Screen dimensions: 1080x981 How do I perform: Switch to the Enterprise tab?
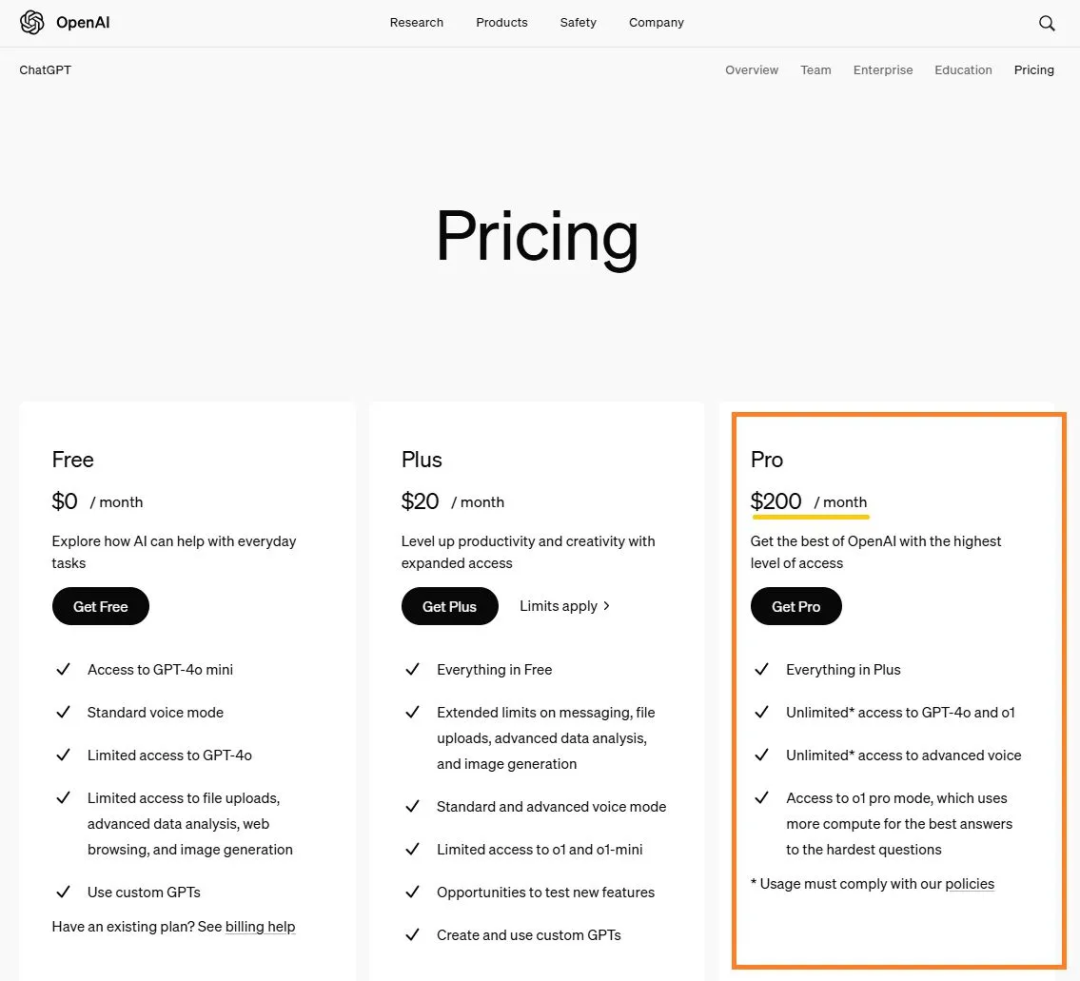tap(882, 70)
